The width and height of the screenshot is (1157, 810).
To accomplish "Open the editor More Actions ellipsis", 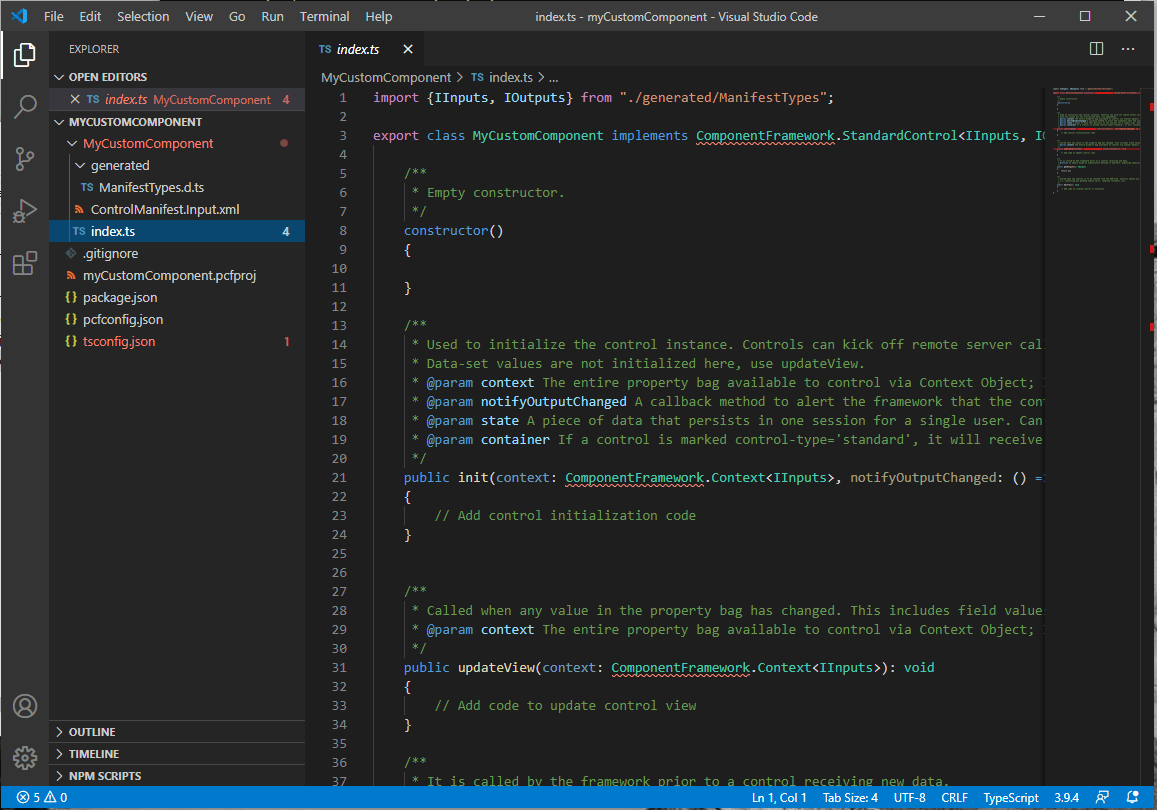I will (1128, 49).
